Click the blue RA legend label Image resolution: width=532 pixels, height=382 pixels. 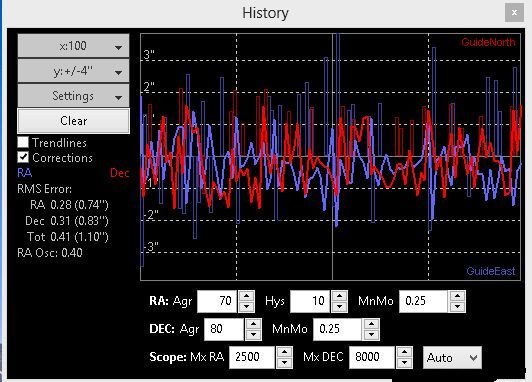[25, 173]
